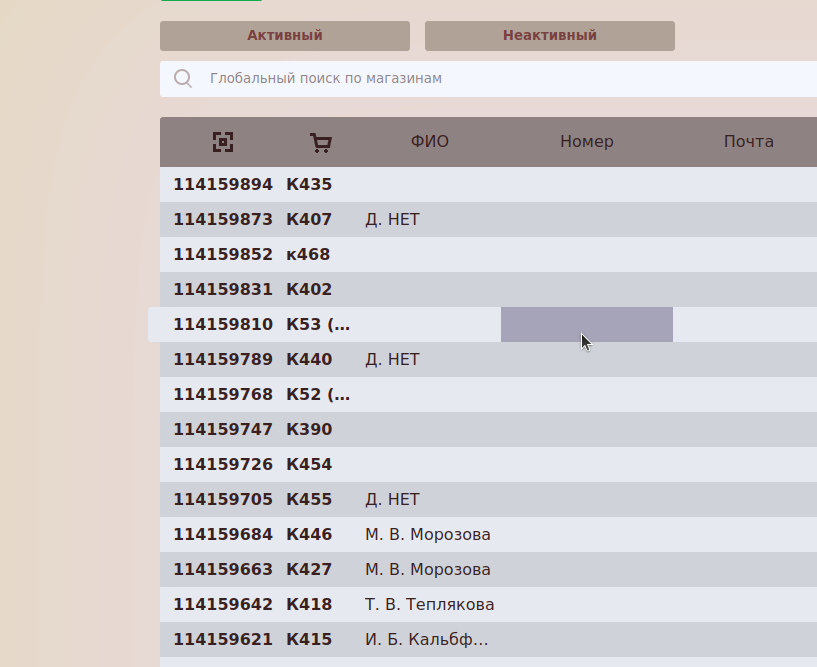The image size is (817, 667).
Task: Click the highlighted number cell in K53 row
Action: [x=586, y=325]
